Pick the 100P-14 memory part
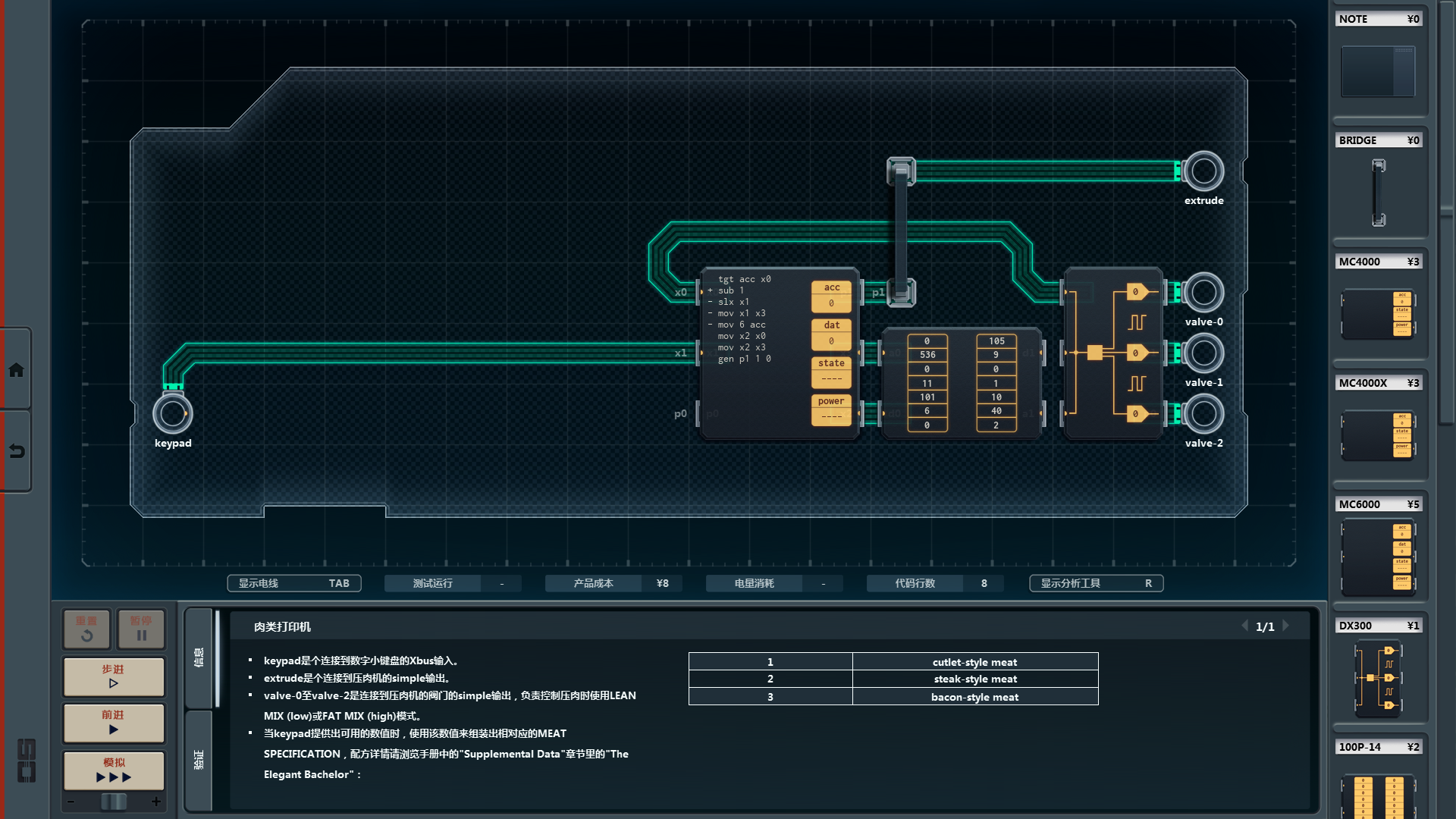 tap(1378, 795)
